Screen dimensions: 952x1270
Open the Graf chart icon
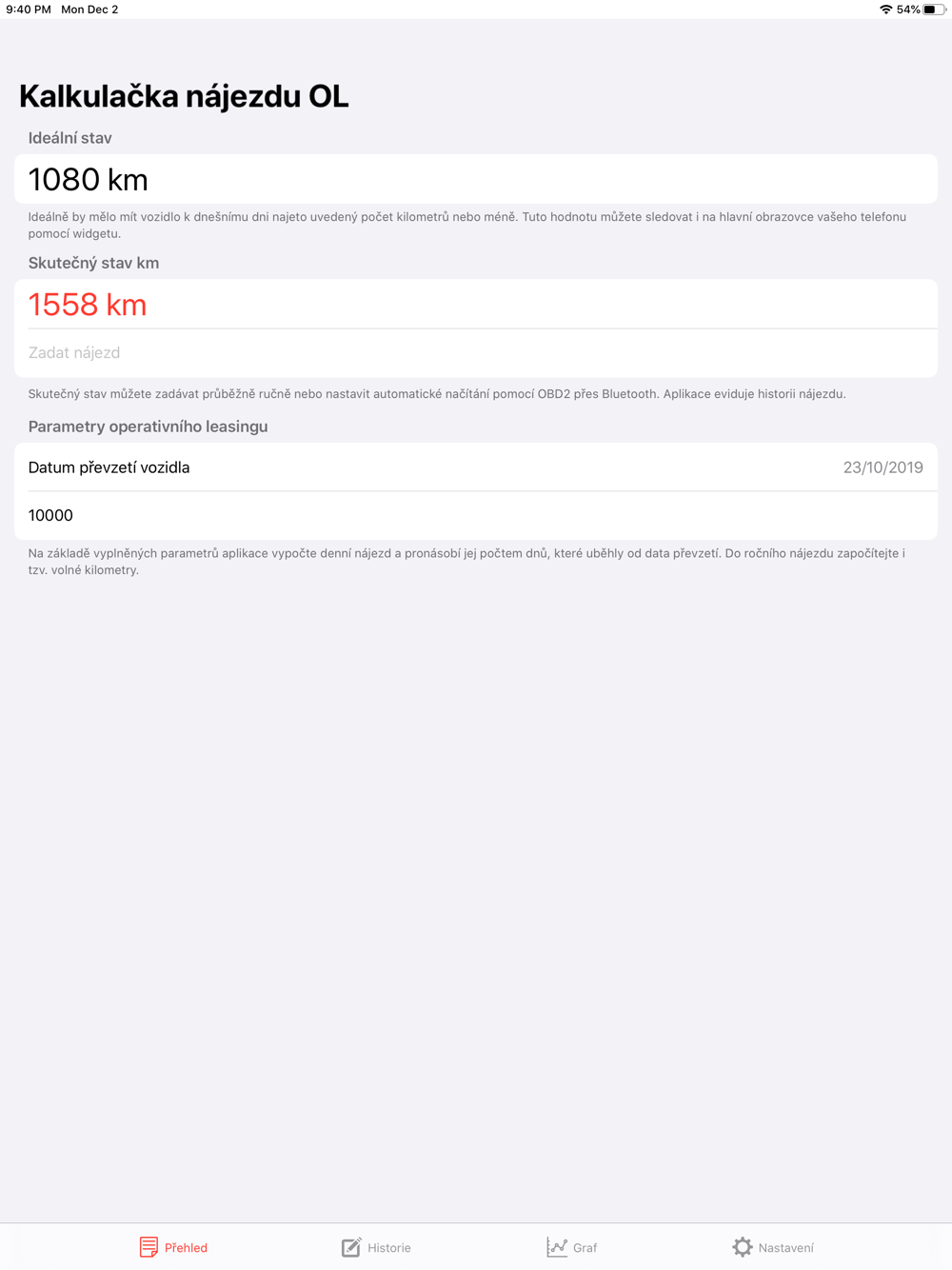click(557, 1247)
